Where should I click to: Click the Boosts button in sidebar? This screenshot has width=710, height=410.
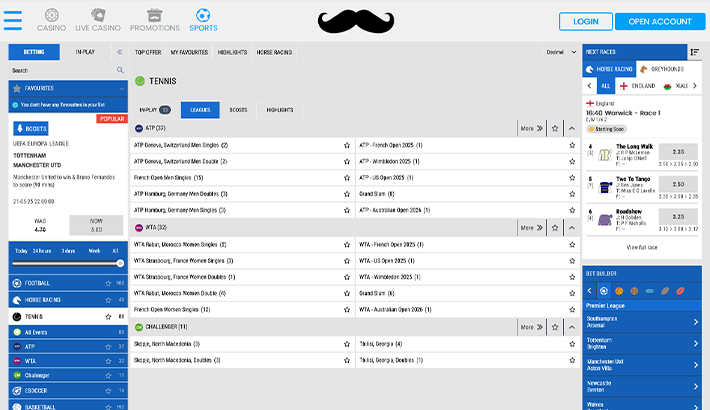31,129
